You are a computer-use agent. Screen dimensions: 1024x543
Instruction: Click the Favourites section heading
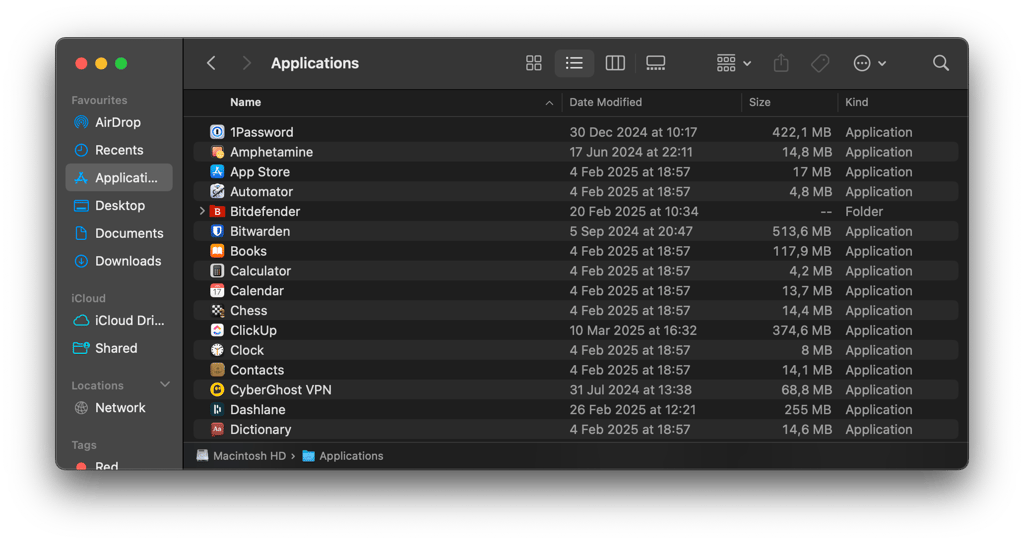99,100
